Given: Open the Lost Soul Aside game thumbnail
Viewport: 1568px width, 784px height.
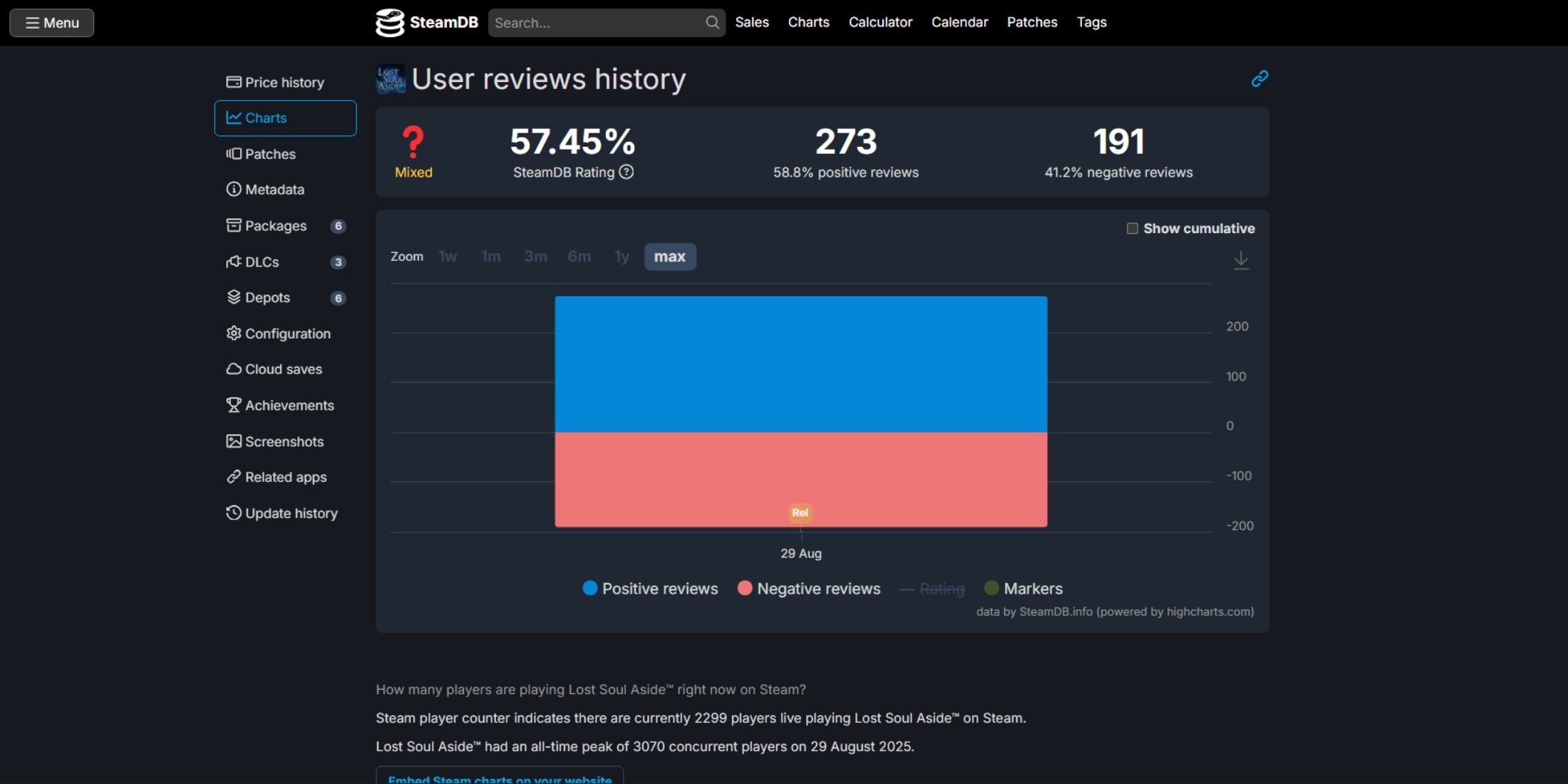Looking at the screenshot, I should pos(391,78).
